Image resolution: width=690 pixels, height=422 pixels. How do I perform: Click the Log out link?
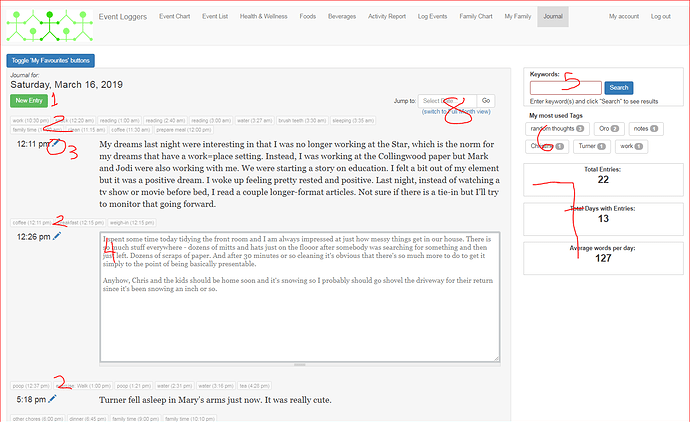[x=661, y=16]
